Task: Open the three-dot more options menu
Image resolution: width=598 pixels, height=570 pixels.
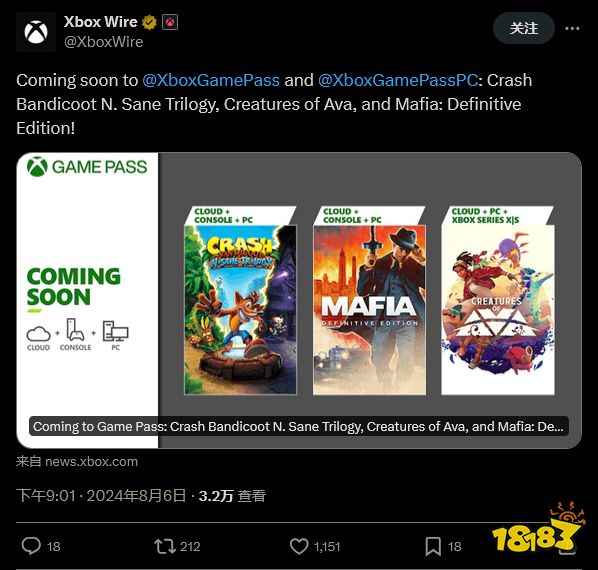Action: coord(572,28)
